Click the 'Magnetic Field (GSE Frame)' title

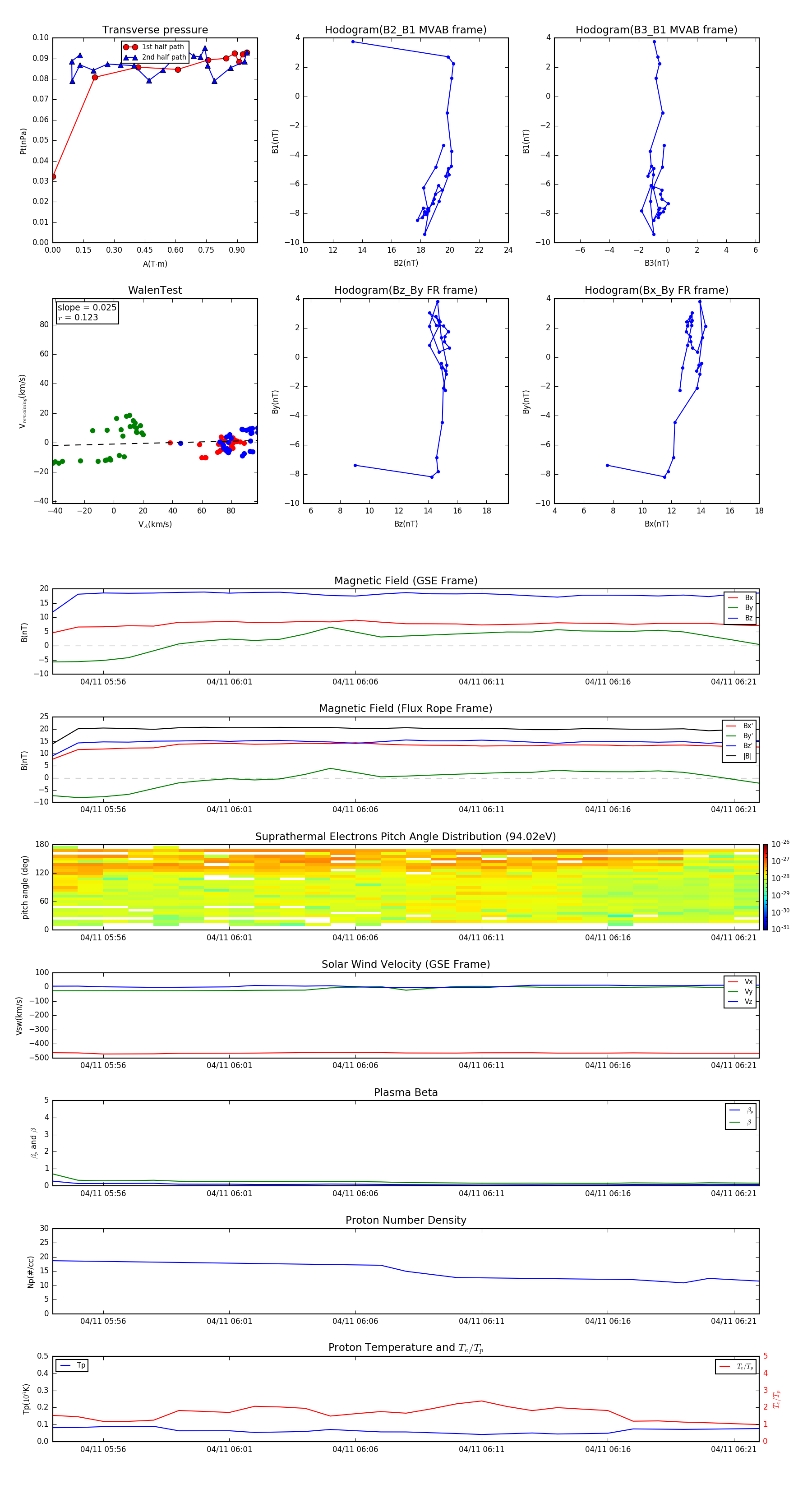406,581
